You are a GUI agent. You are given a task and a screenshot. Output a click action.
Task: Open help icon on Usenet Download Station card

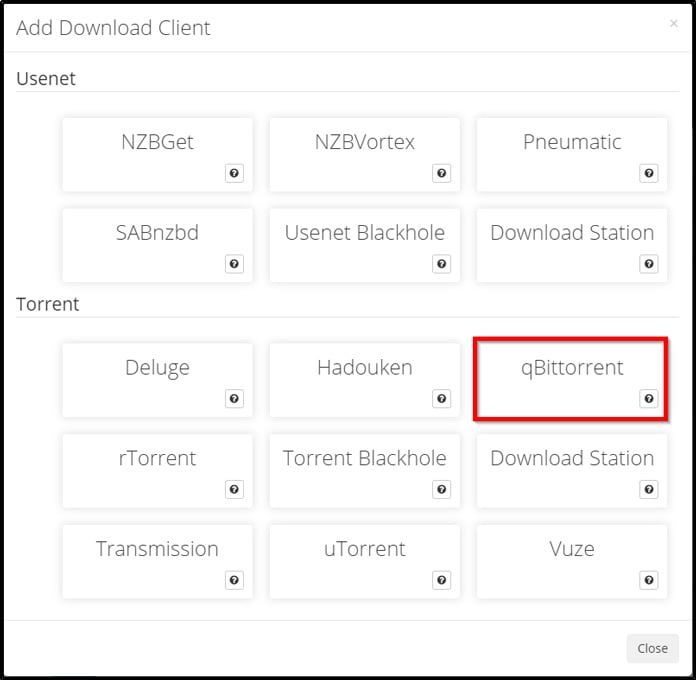point(649,264)
